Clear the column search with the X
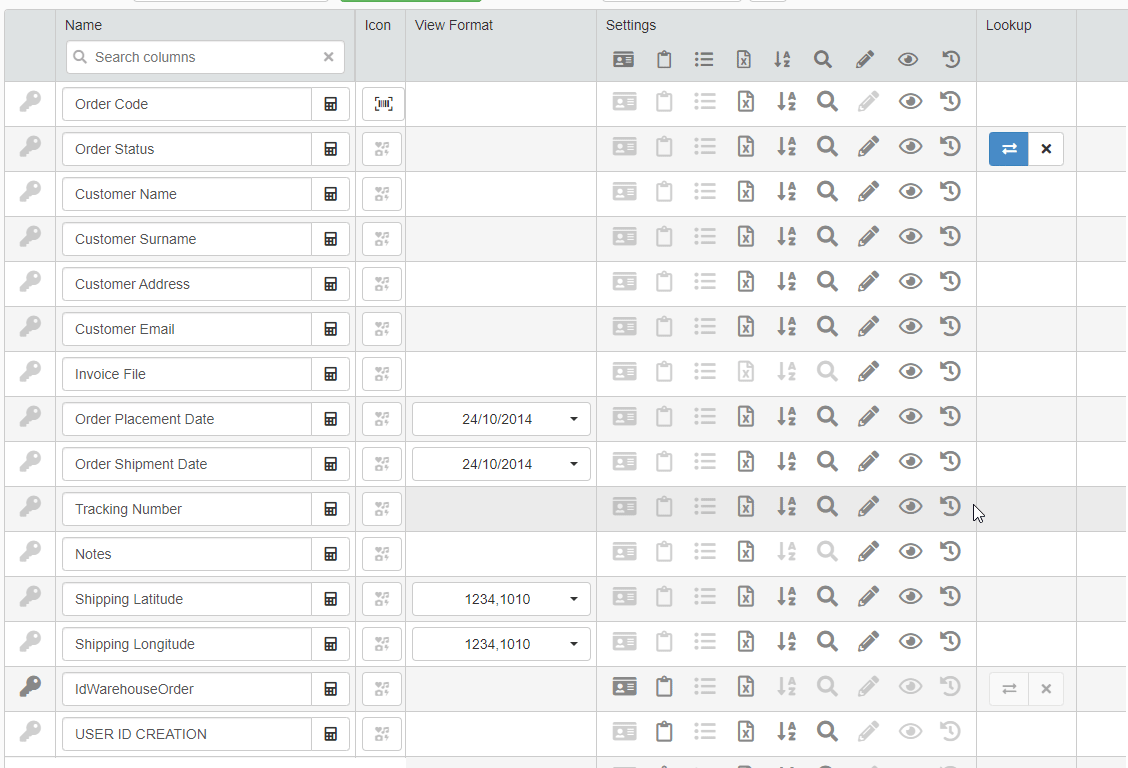 (x=329, y=57)
